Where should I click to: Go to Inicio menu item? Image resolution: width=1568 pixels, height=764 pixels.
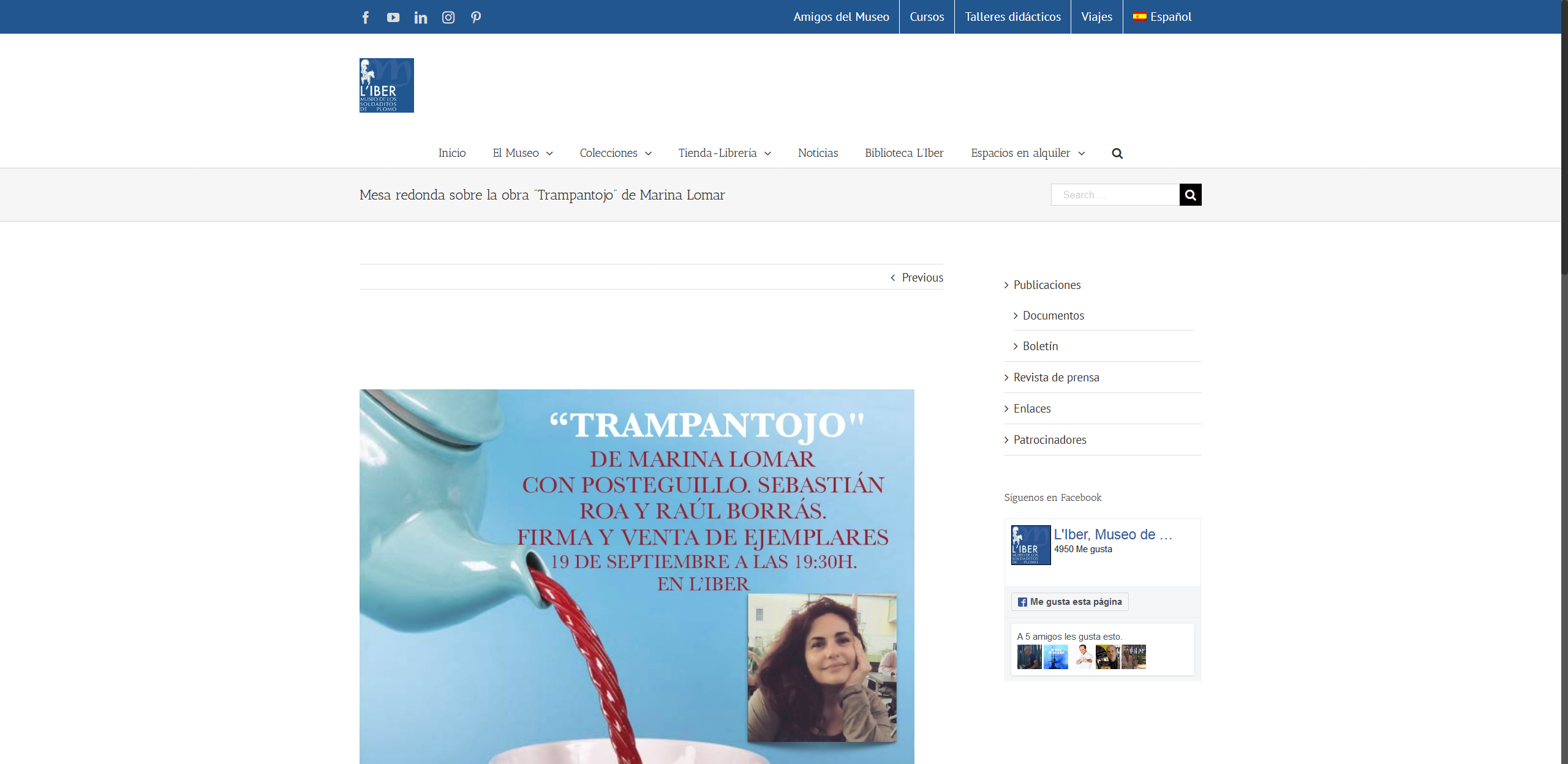pyautogui.click(x=452, y=153)
